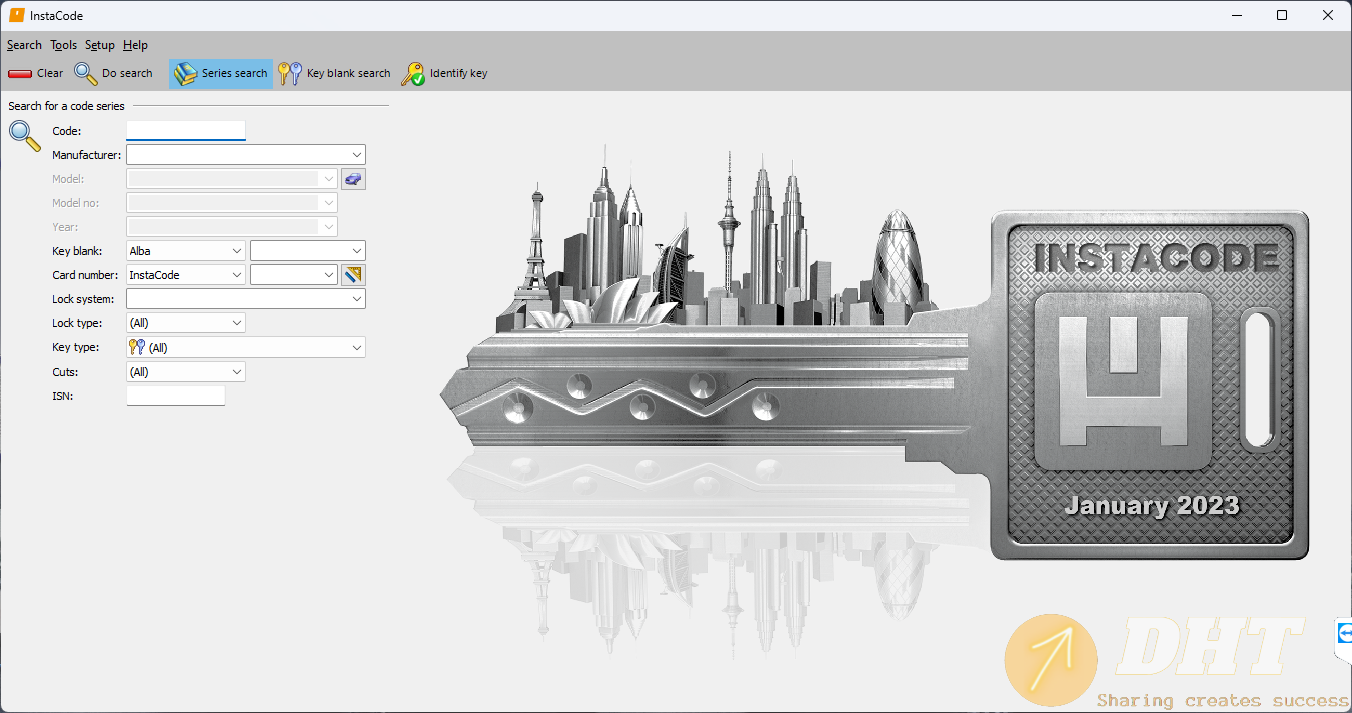Expand the Lock system dropdown
Viewport: 1352px width, 713px height.
coord(357,299)
